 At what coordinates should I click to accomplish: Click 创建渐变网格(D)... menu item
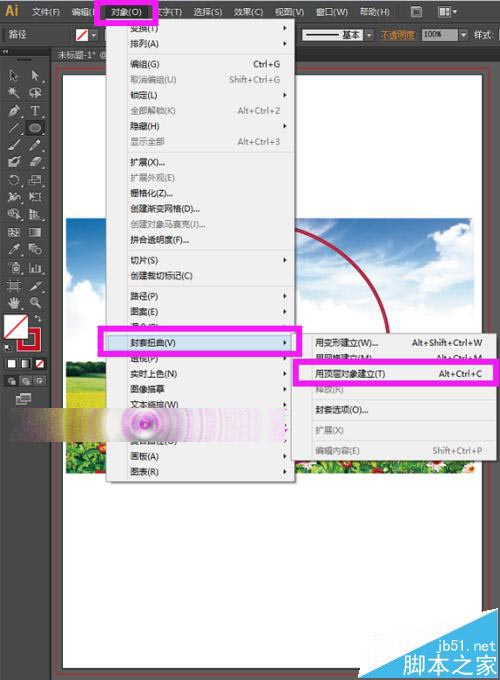(x=200, y=209)
